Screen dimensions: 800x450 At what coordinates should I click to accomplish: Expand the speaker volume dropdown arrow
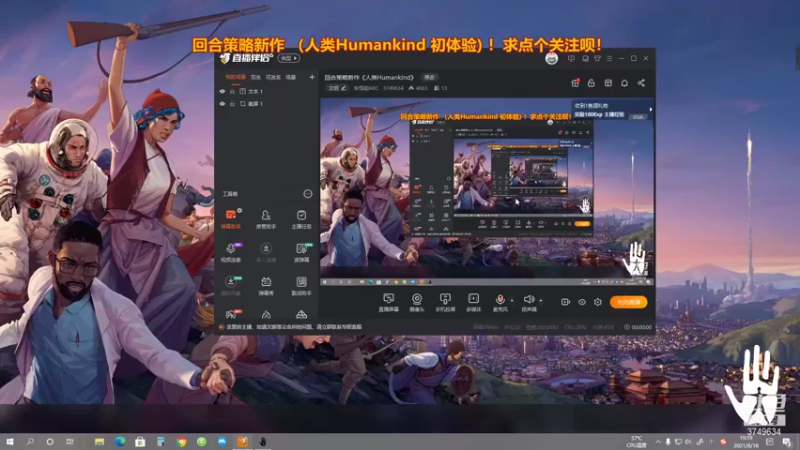pos(541,301)
